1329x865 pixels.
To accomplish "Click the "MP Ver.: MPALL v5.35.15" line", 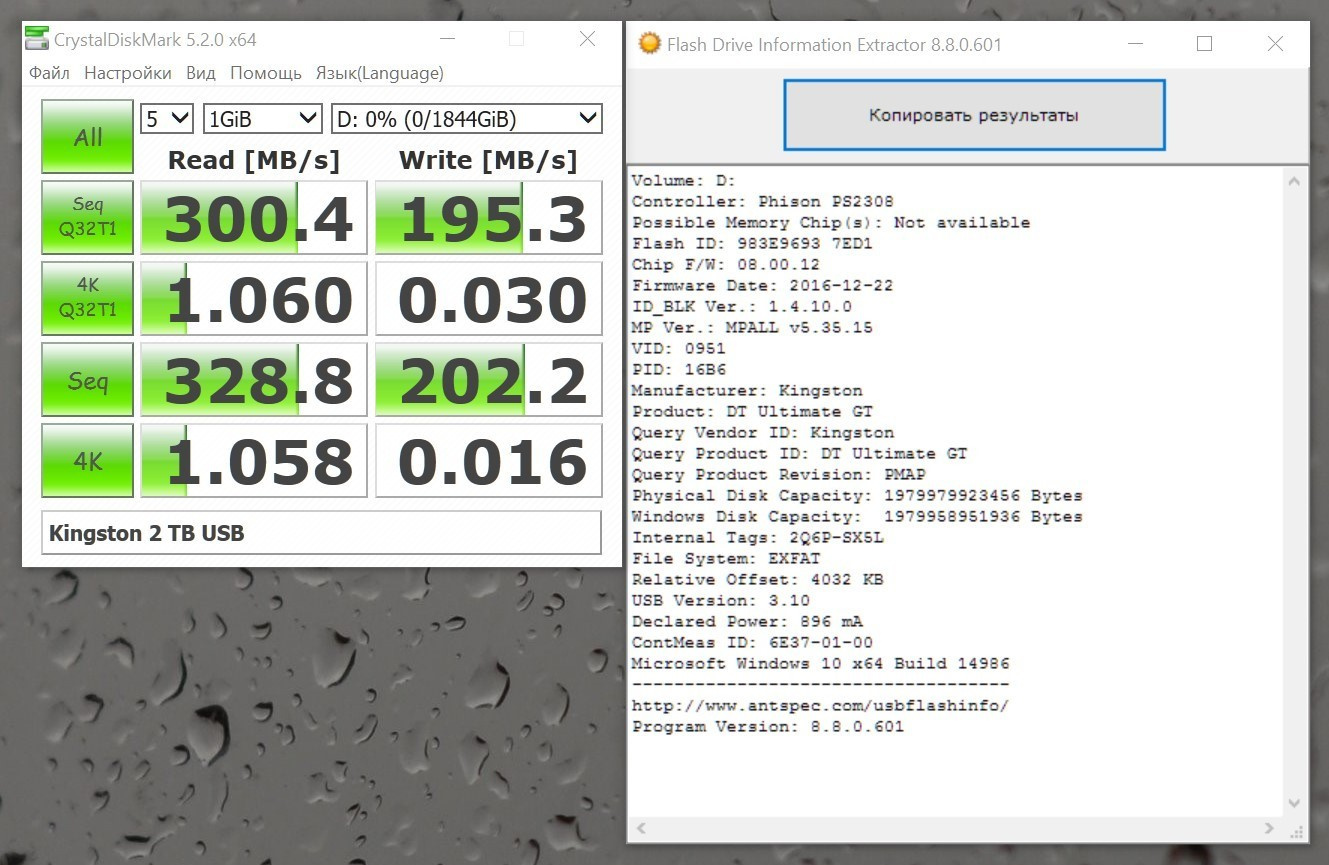I will pos(752,328).
